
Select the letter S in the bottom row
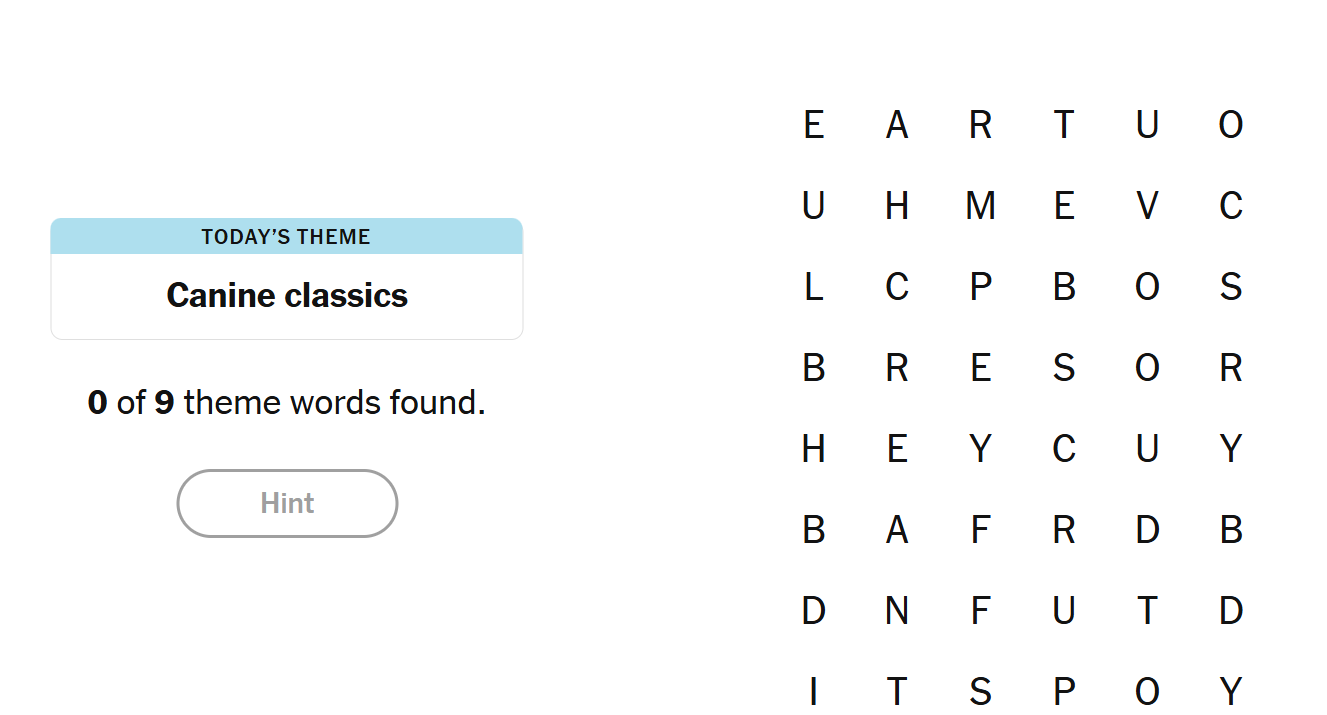pos(980,691)
